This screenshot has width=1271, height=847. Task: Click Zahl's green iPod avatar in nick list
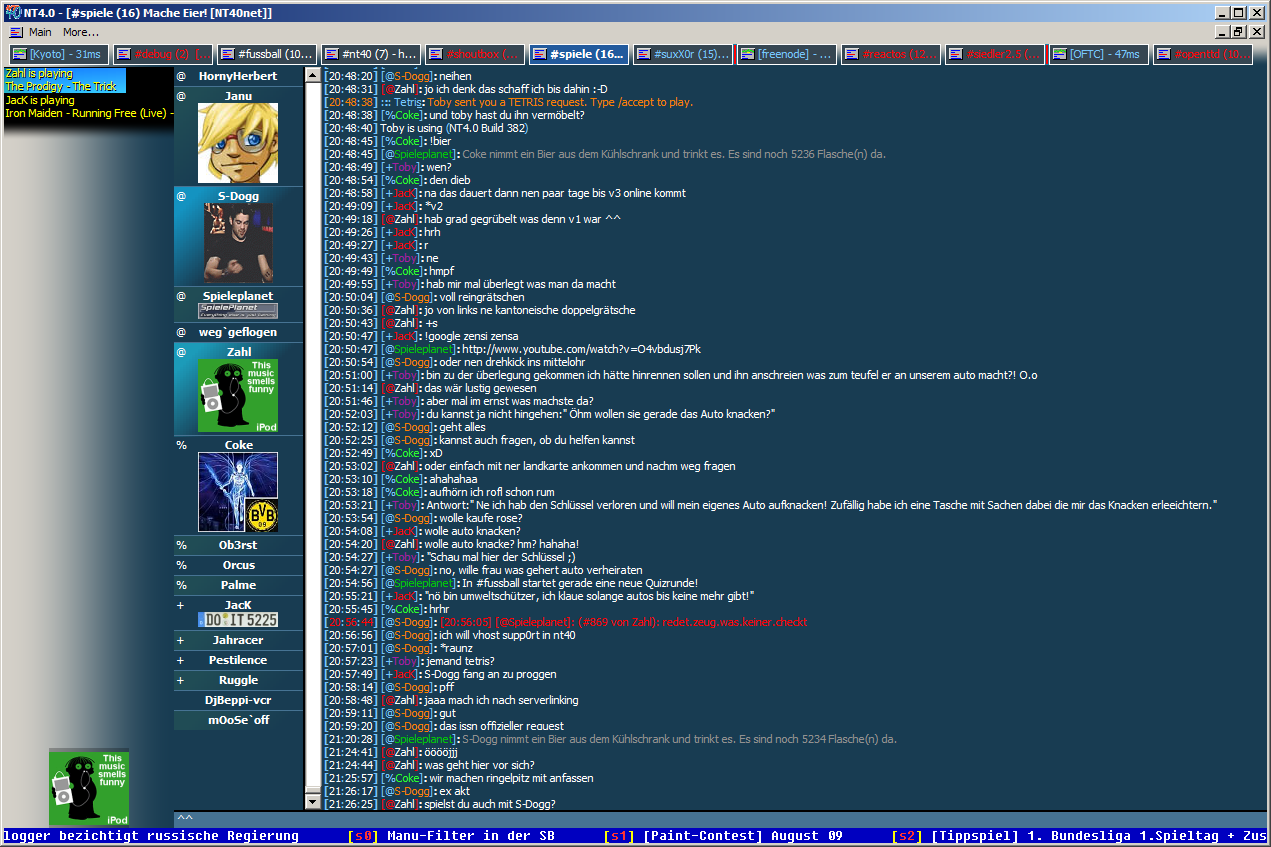tap(238, 396)
